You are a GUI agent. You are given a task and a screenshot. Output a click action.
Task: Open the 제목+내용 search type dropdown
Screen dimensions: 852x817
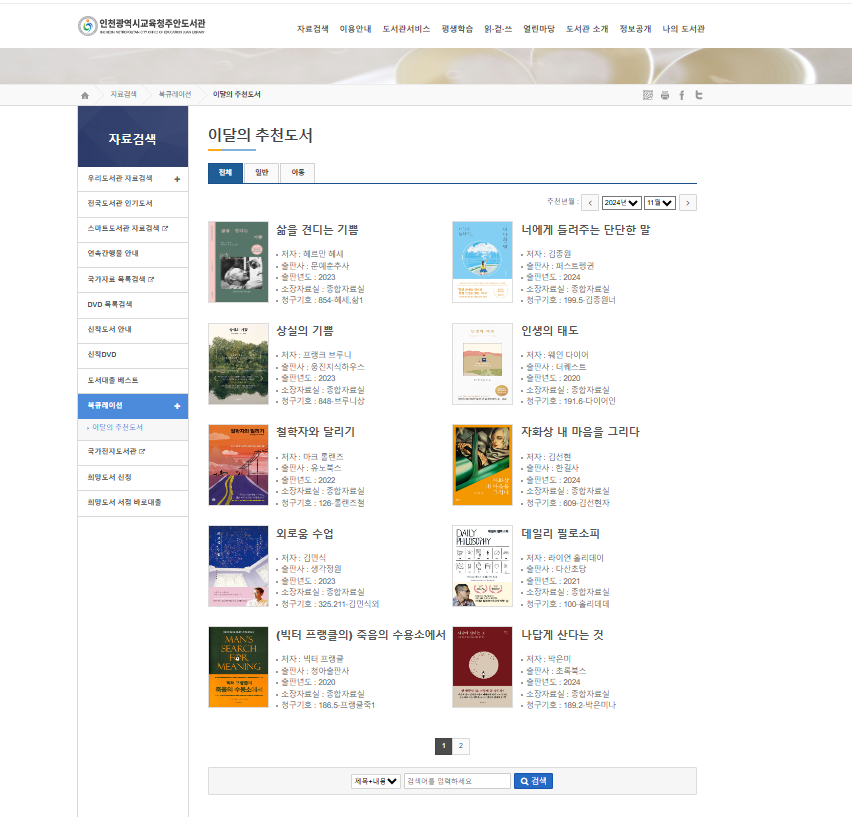376,781
